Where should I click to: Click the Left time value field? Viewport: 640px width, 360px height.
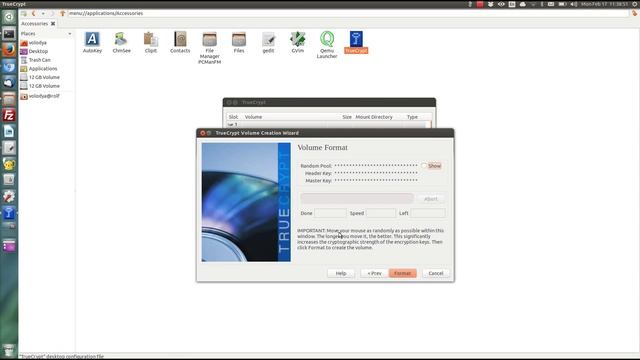click(x=427, y=213)
